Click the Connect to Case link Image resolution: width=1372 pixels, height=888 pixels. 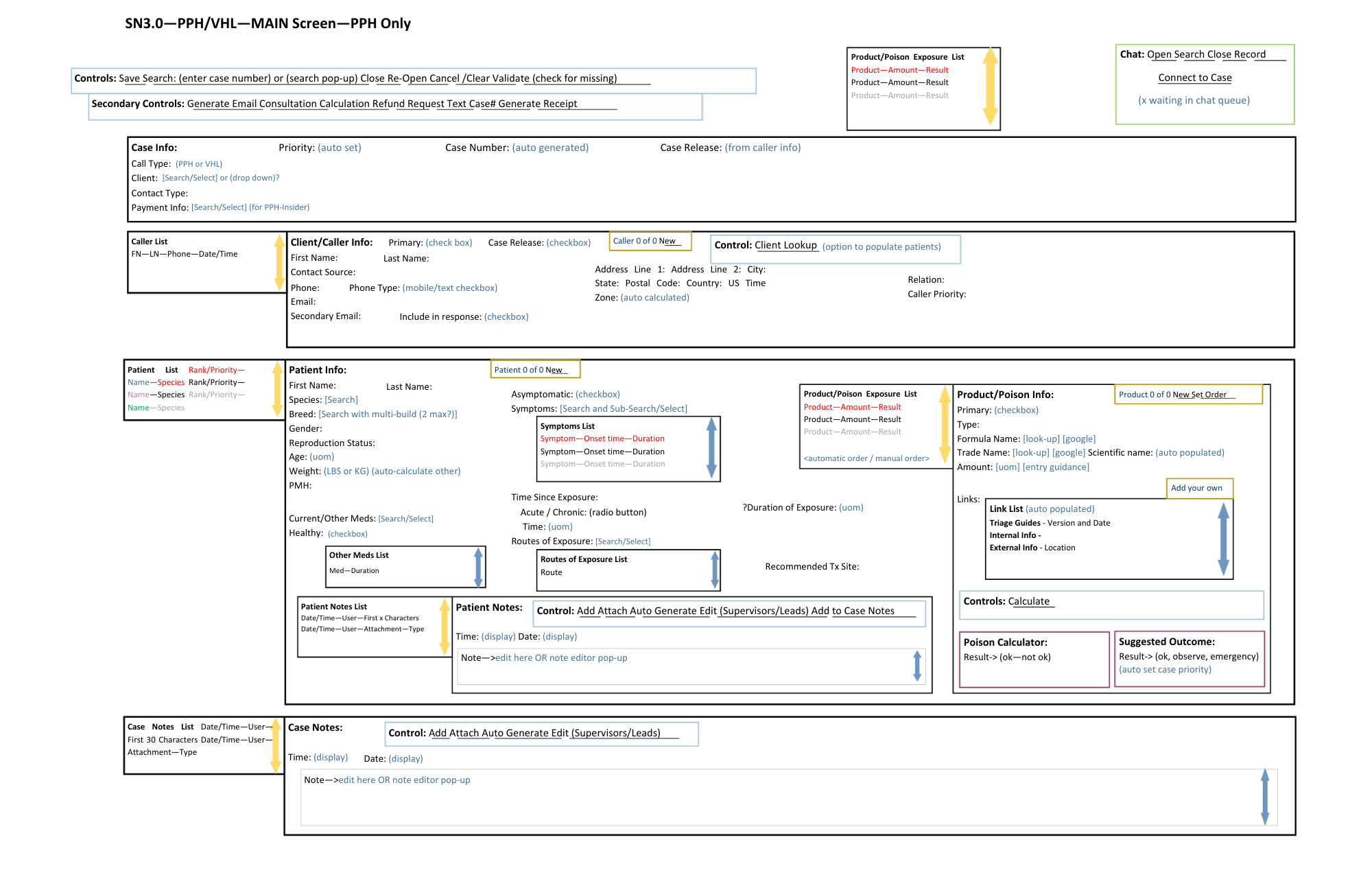[x=1194, y=78]
